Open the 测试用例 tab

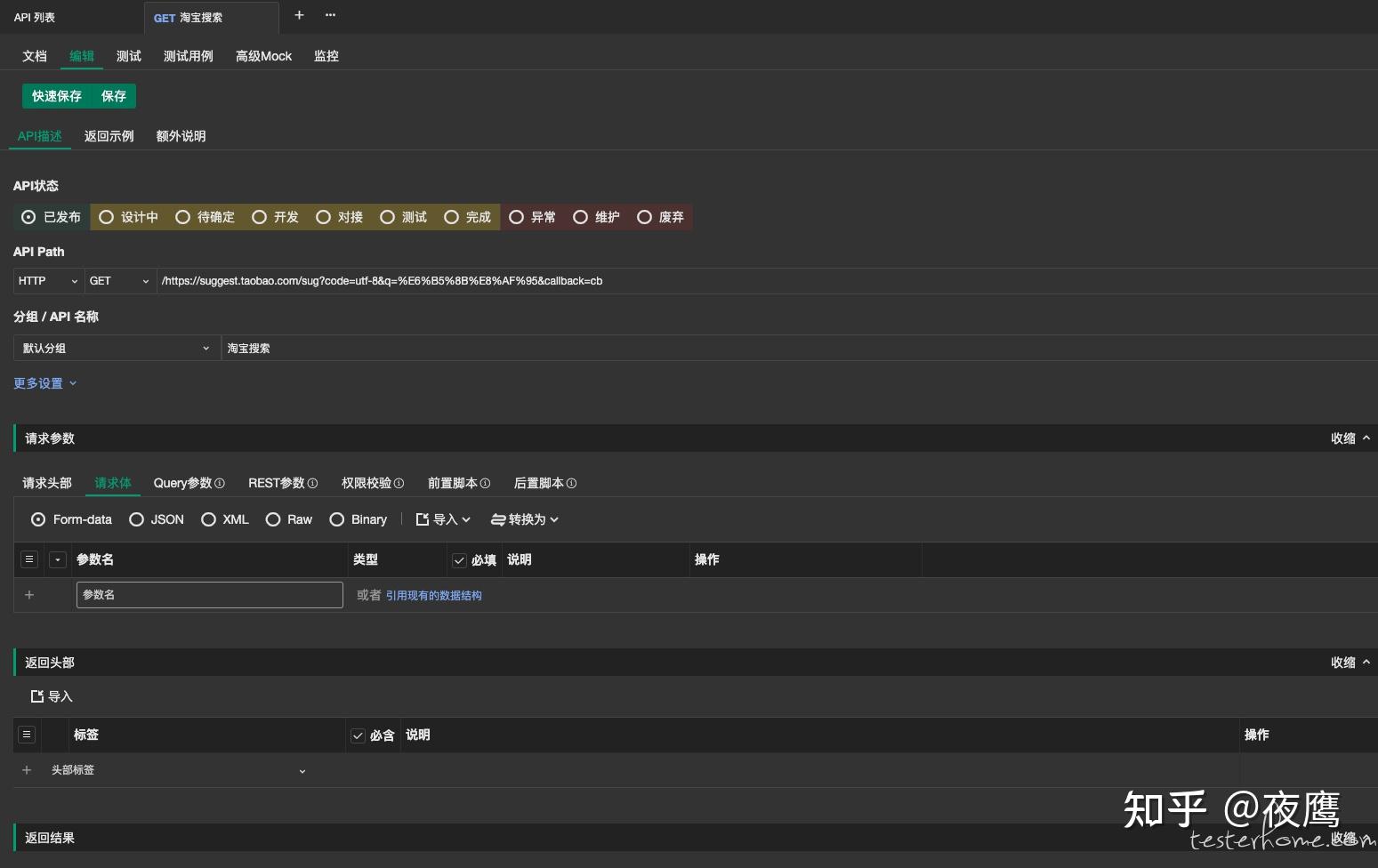(189, 56)
